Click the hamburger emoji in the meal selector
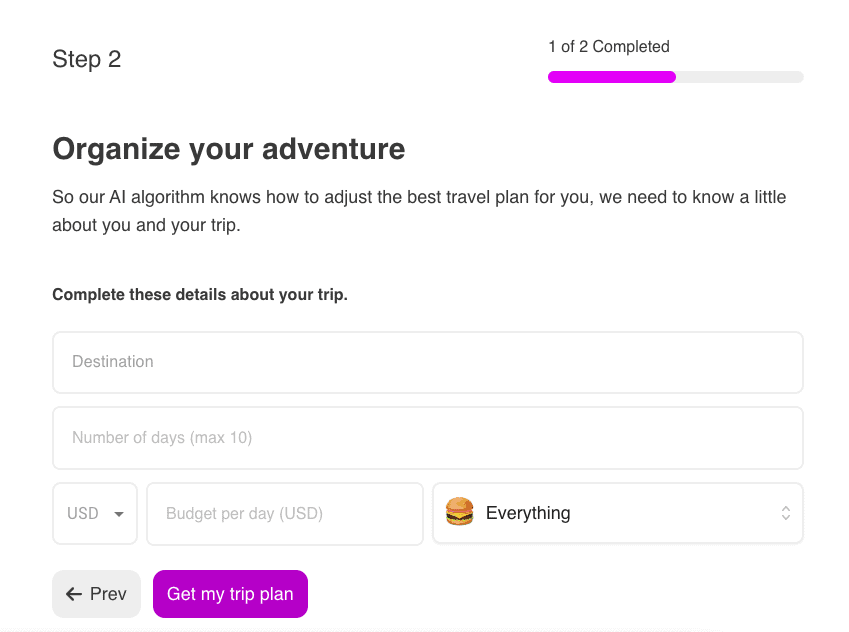This screenshot has width=849, height=632. (459, 513)
